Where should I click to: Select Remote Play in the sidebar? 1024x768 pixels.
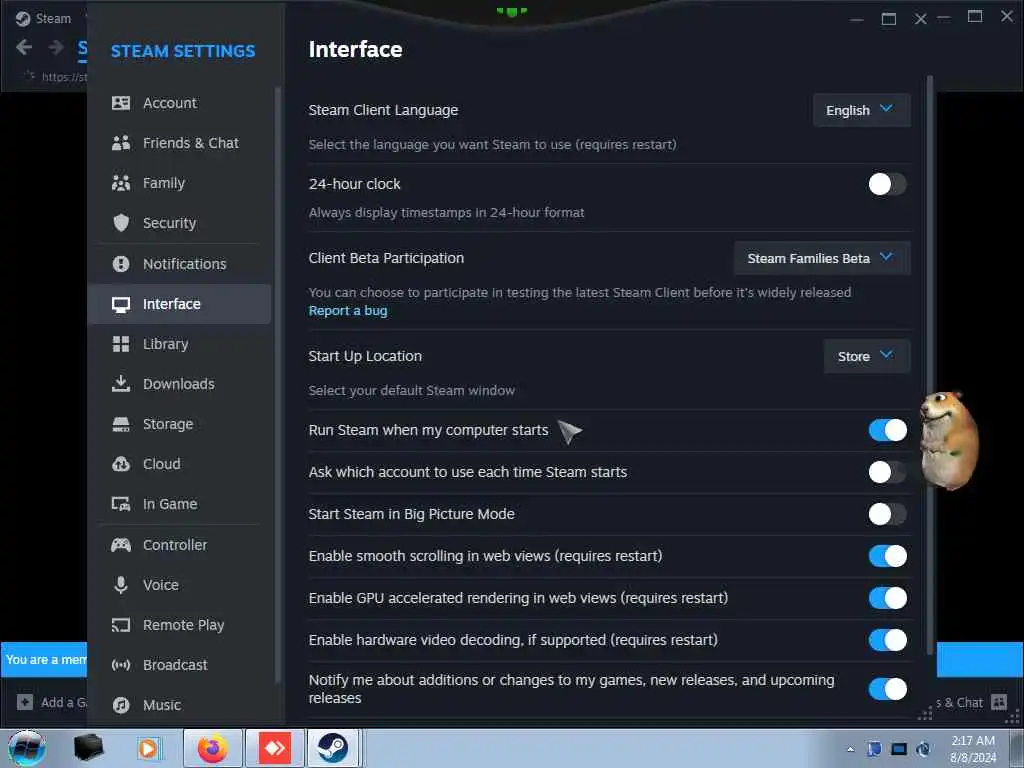[180, 625]
